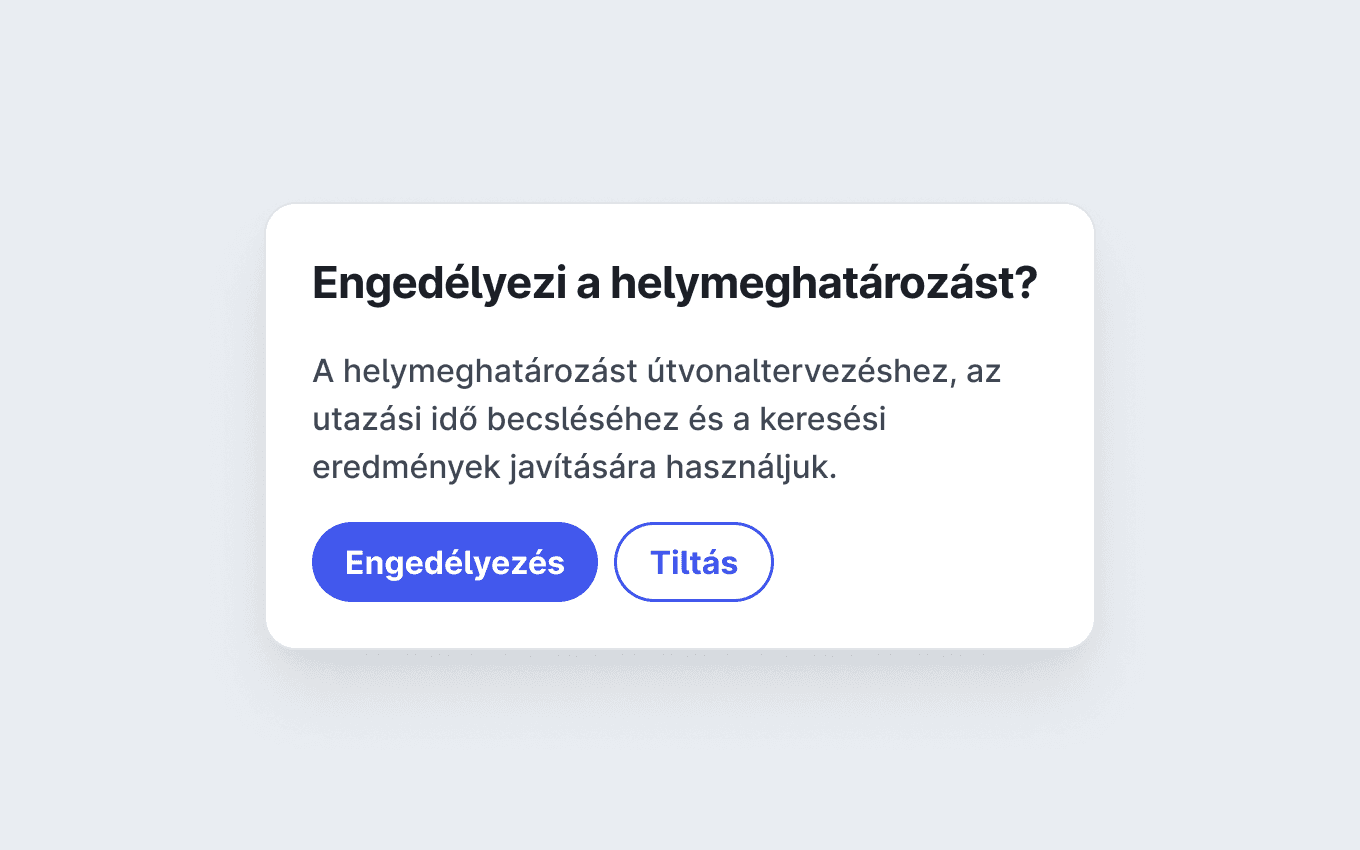Confirm permission with the primary Engedélyezés button
Screen dimensions: 1360x850
455,562
